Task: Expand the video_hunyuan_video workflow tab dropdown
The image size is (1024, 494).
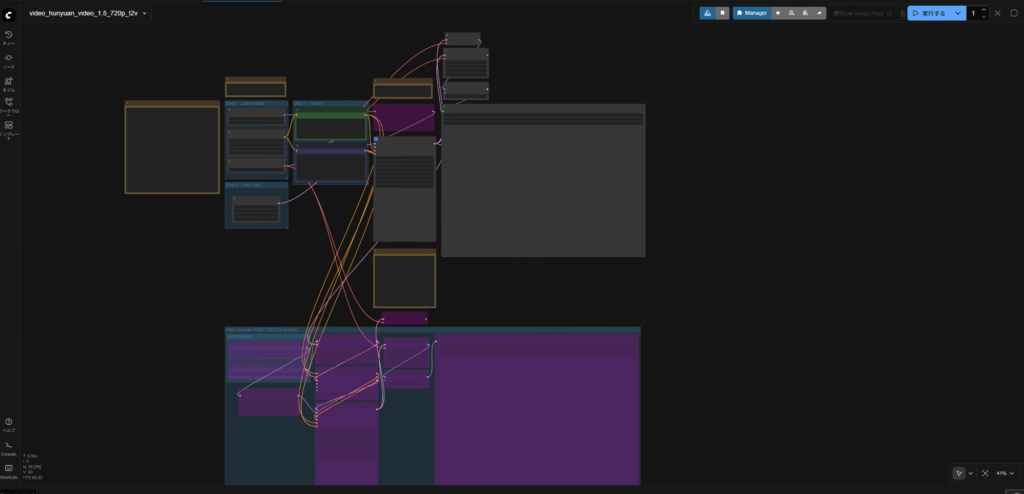Action: point(145,13)
